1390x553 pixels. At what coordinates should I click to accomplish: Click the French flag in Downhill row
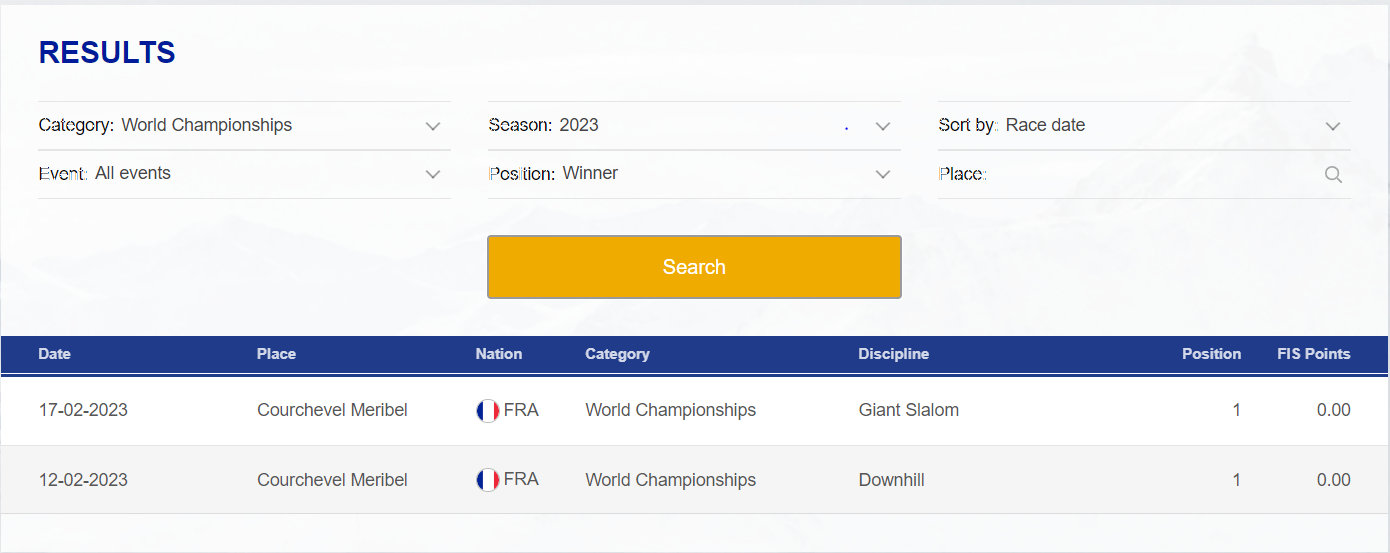(488, 480)
